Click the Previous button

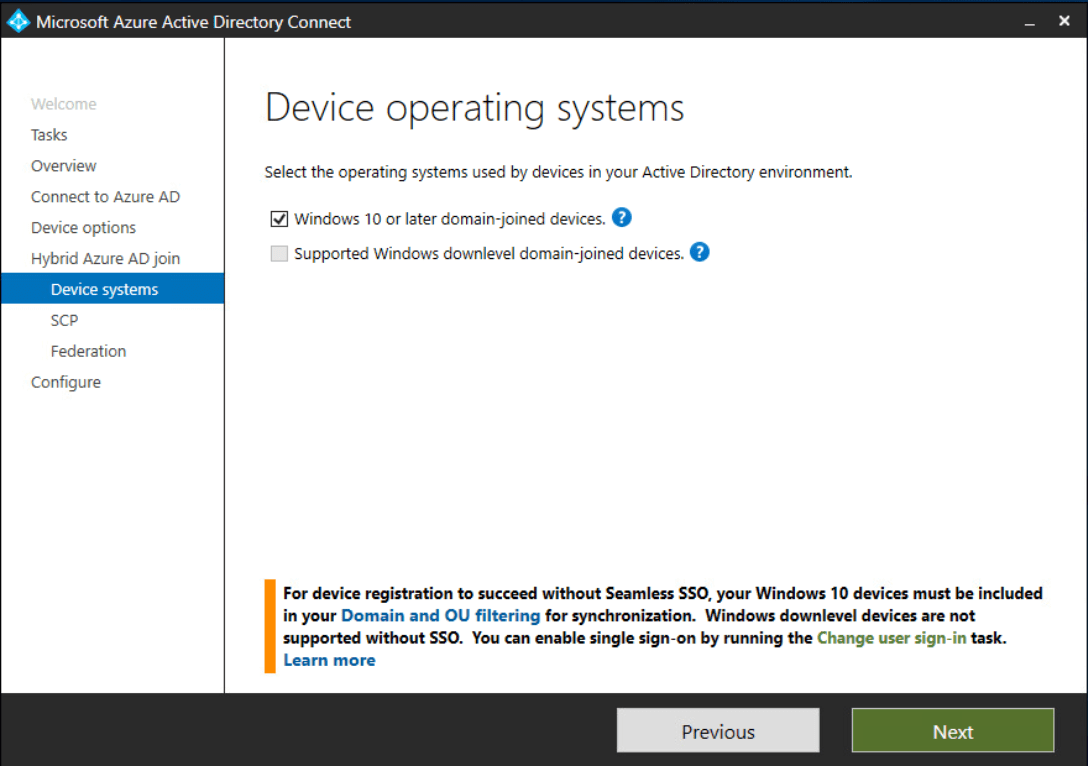coord(717,730)
